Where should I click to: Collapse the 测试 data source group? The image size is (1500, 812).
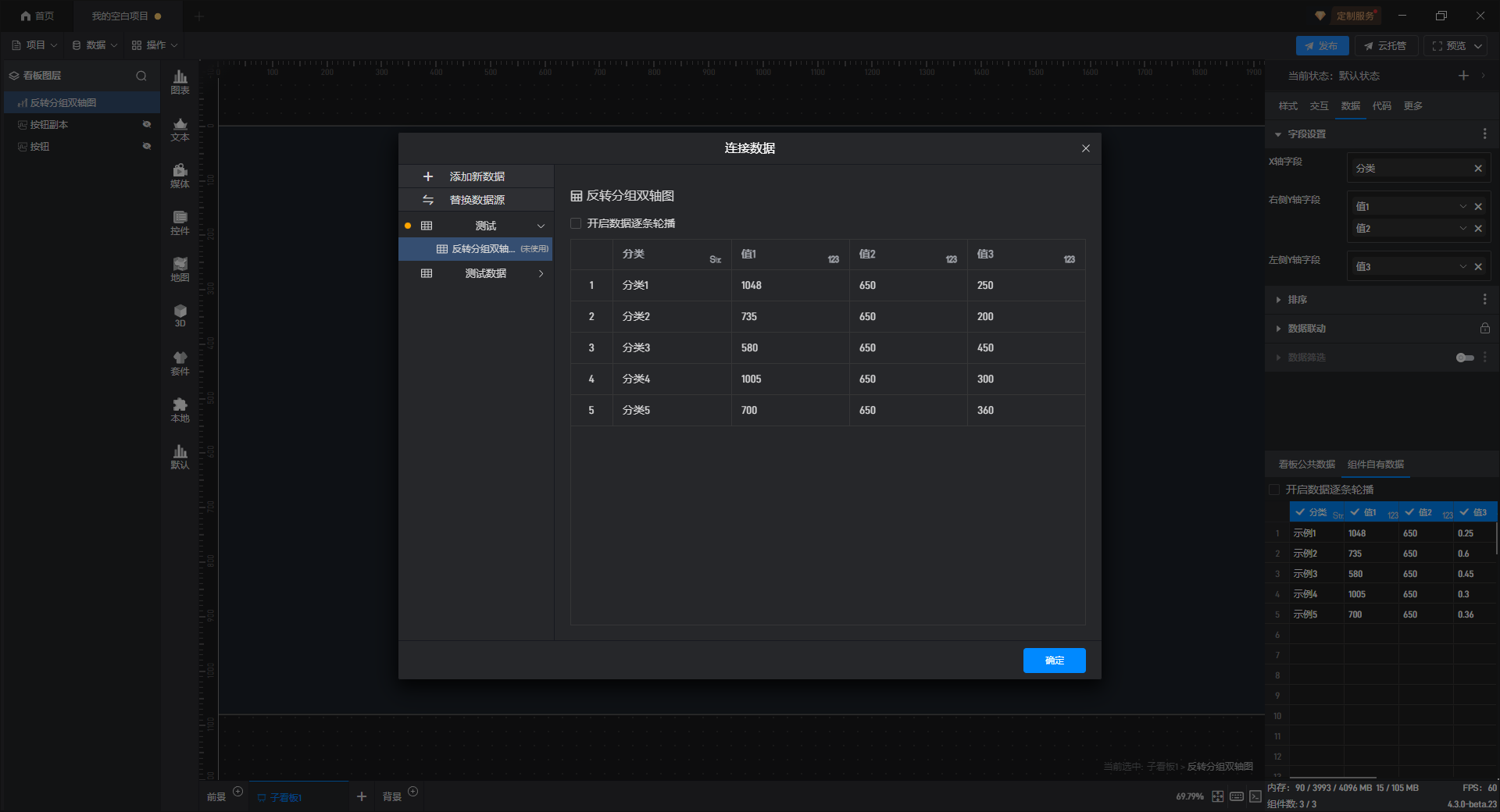point(541,226)
